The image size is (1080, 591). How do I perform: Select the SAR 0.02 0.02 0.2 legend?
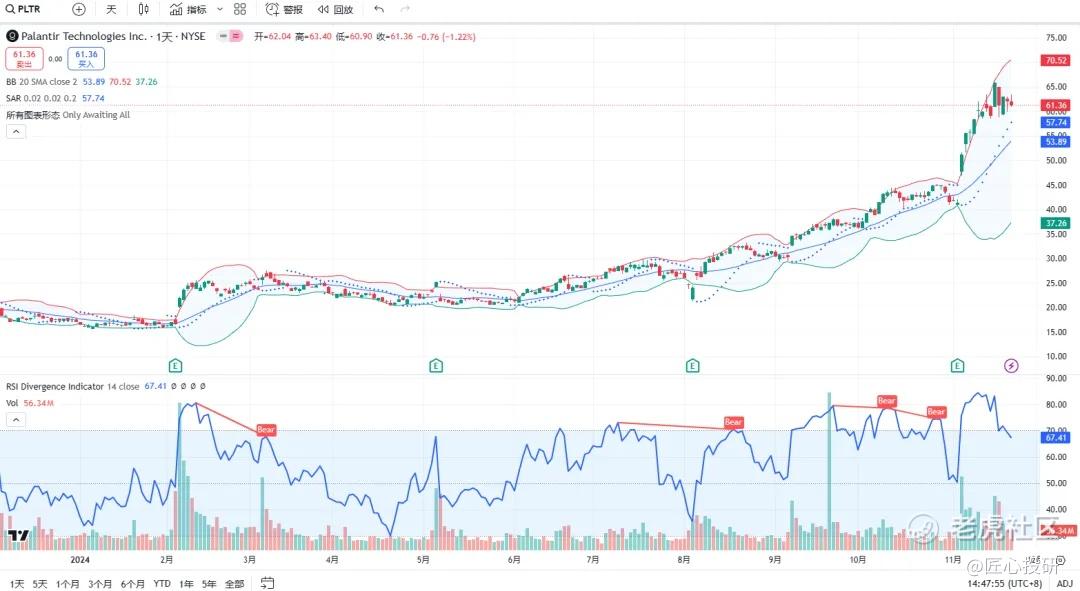[41, 98]
